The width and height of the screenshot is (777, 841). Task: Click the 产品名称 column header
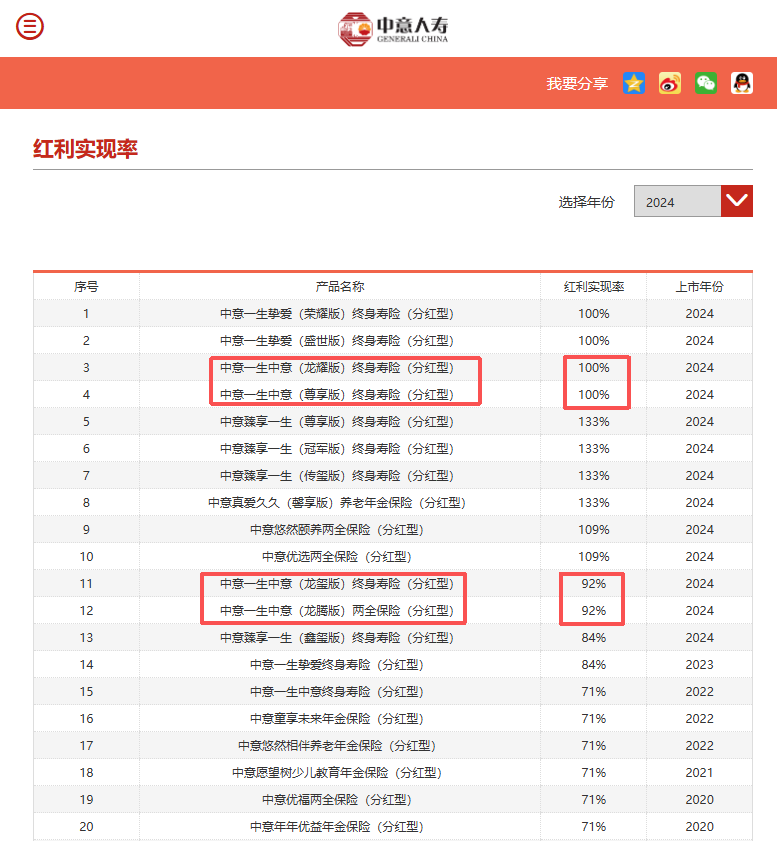tap(340, 286)
